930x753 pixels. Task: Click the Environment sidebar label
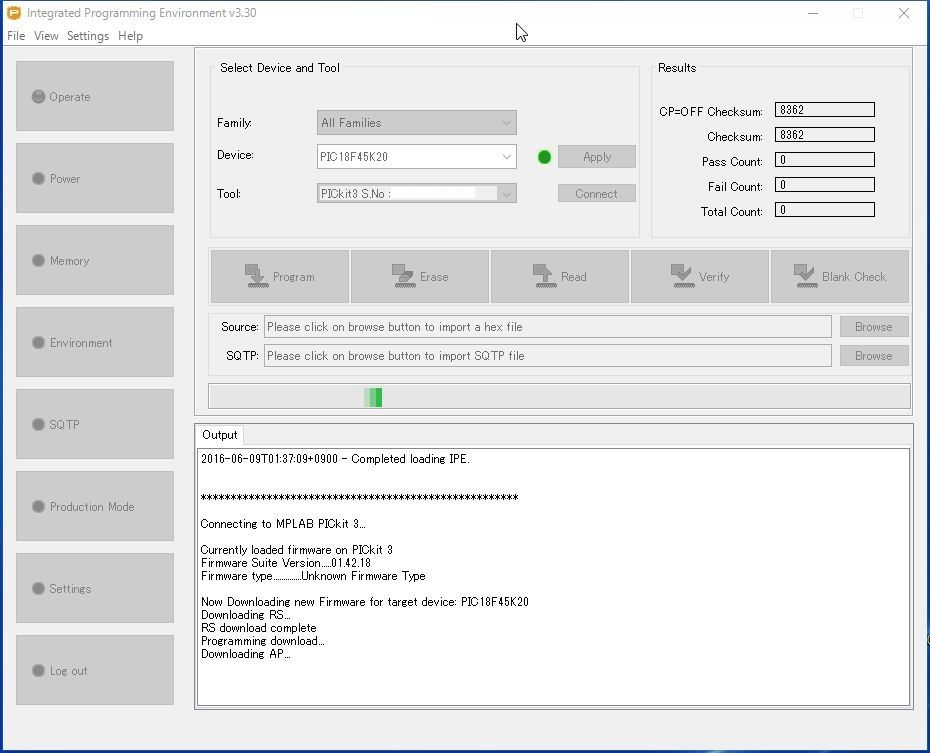[x=81, y=343]
